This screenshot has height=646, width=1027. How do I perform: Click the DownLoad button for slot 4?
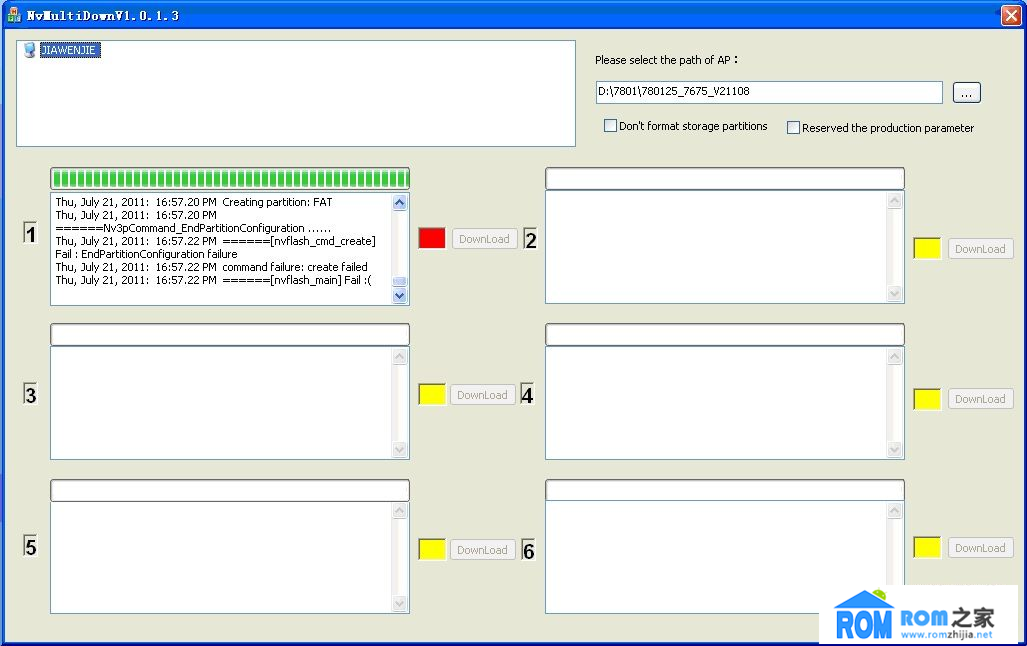[980, 399]
